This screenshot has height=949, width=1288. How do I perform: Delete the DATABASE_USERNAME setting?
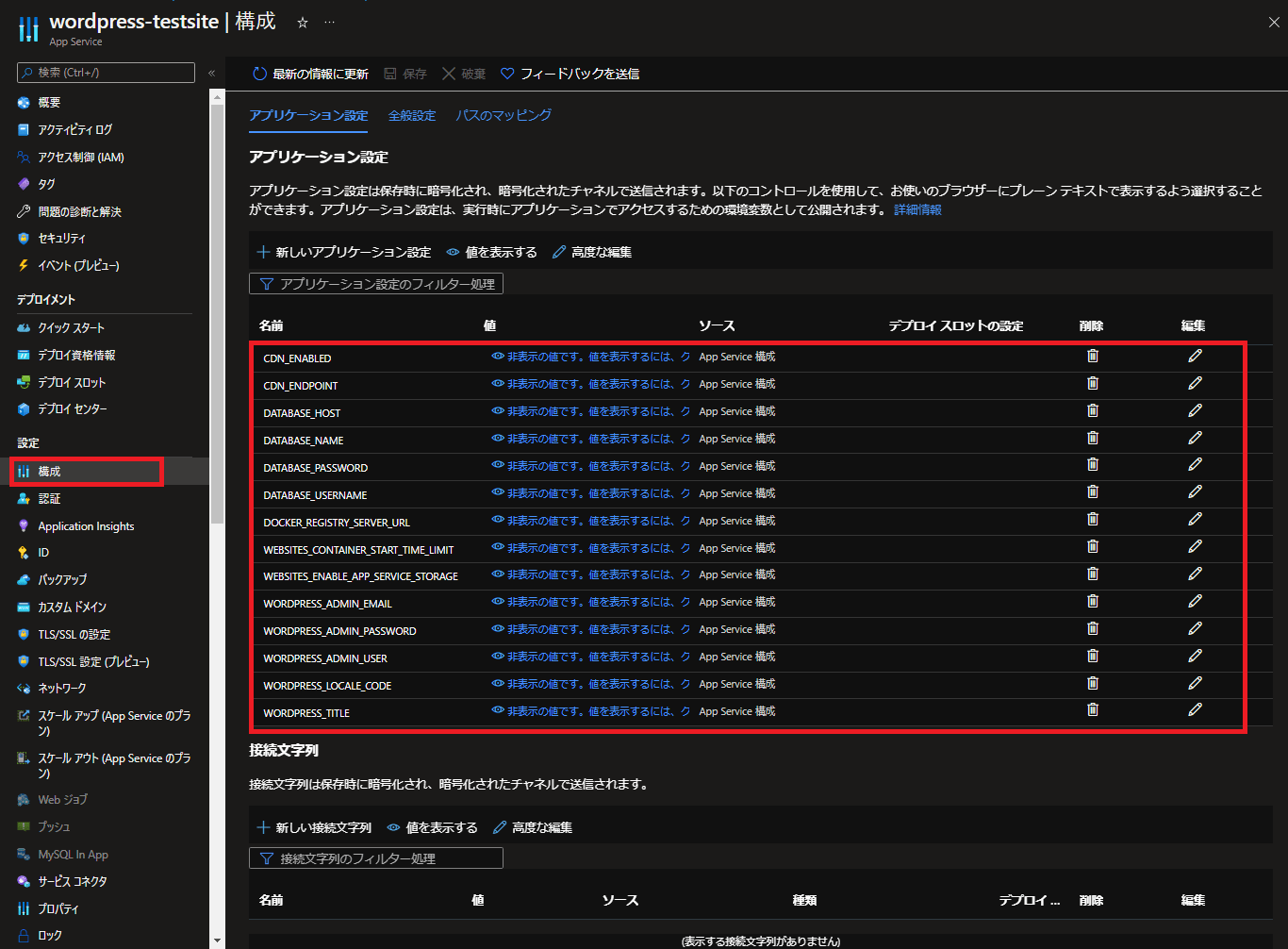[1093, 492]
